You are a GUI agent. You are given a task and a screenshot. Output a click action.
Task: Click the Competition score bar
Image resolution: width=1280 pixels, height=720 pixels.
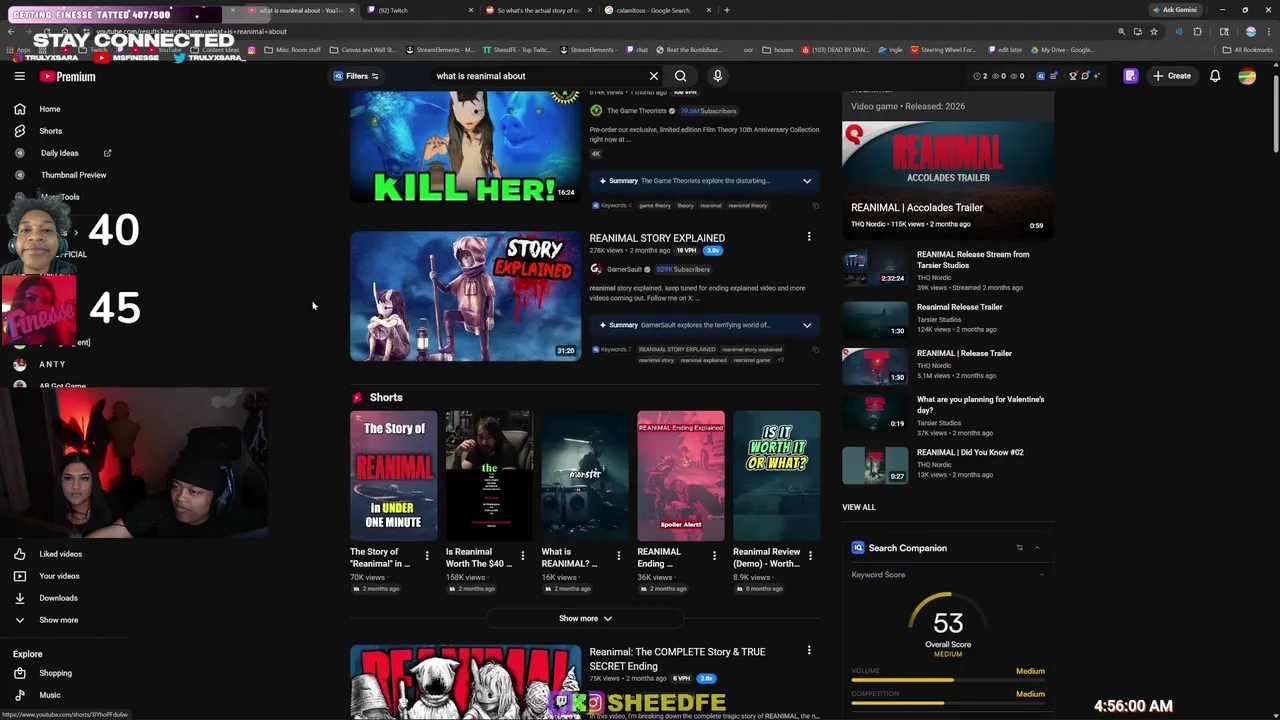pyautogui.click(x=948, y=702)
